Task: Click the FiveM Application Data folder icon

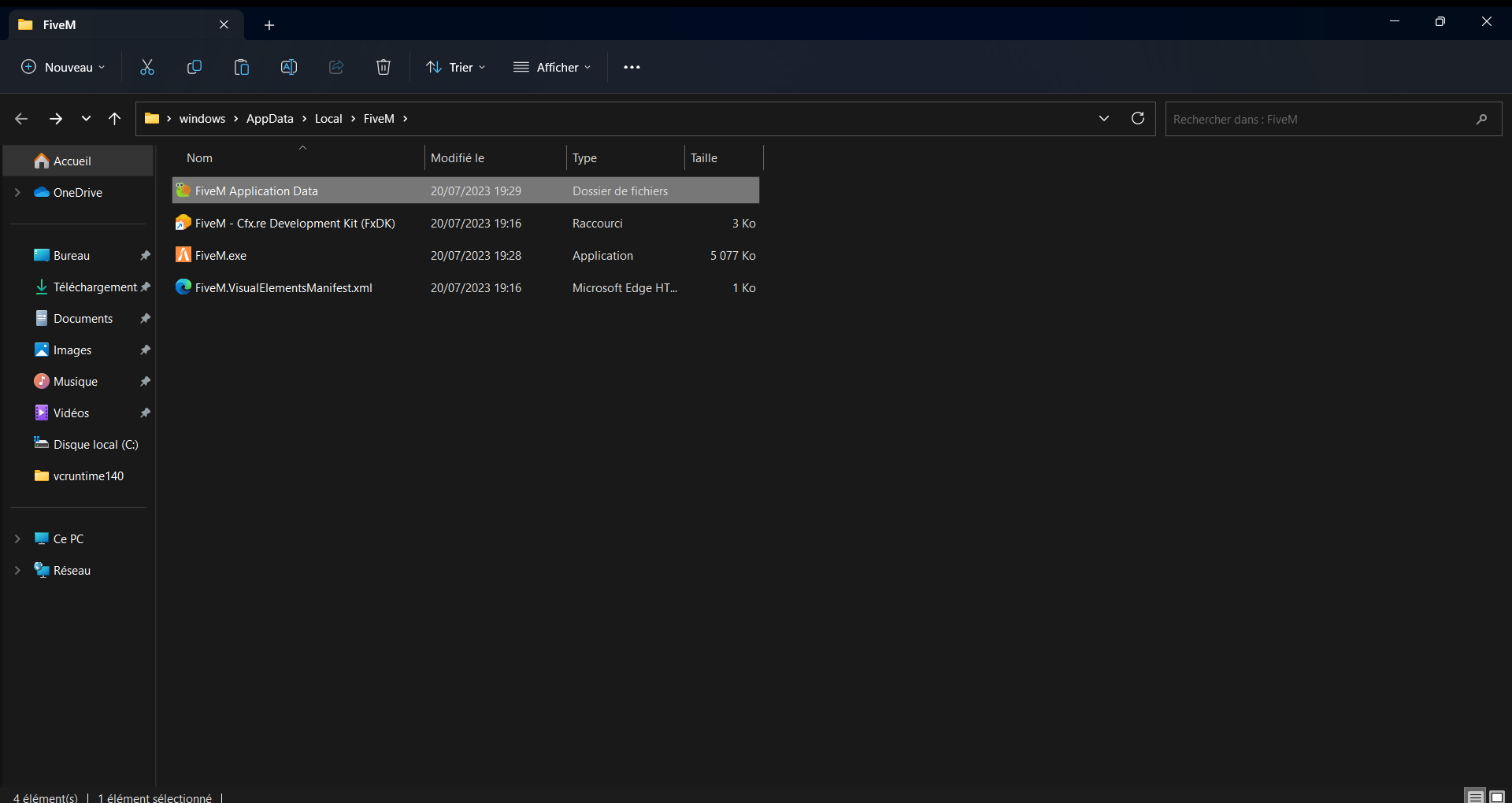Action: pos(183,191)
